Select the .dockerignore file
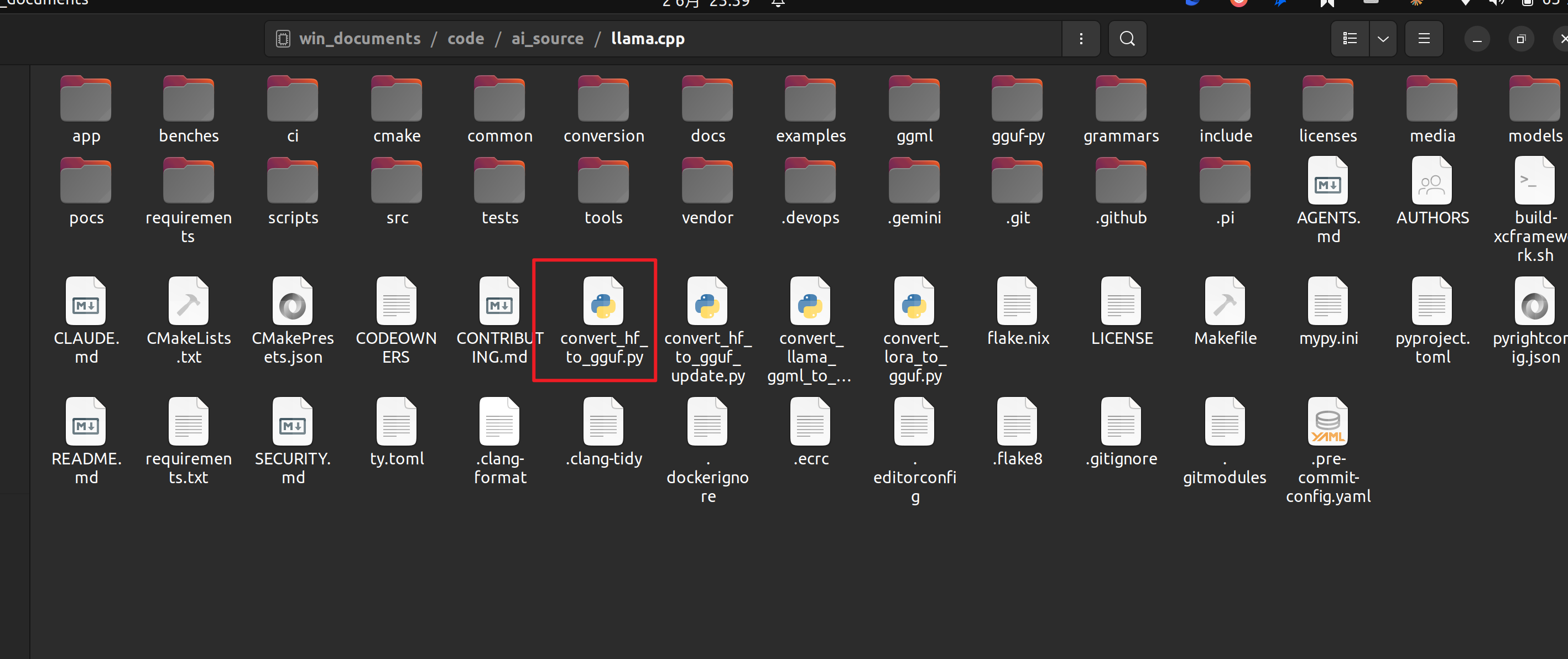 (x=707, y=451)
